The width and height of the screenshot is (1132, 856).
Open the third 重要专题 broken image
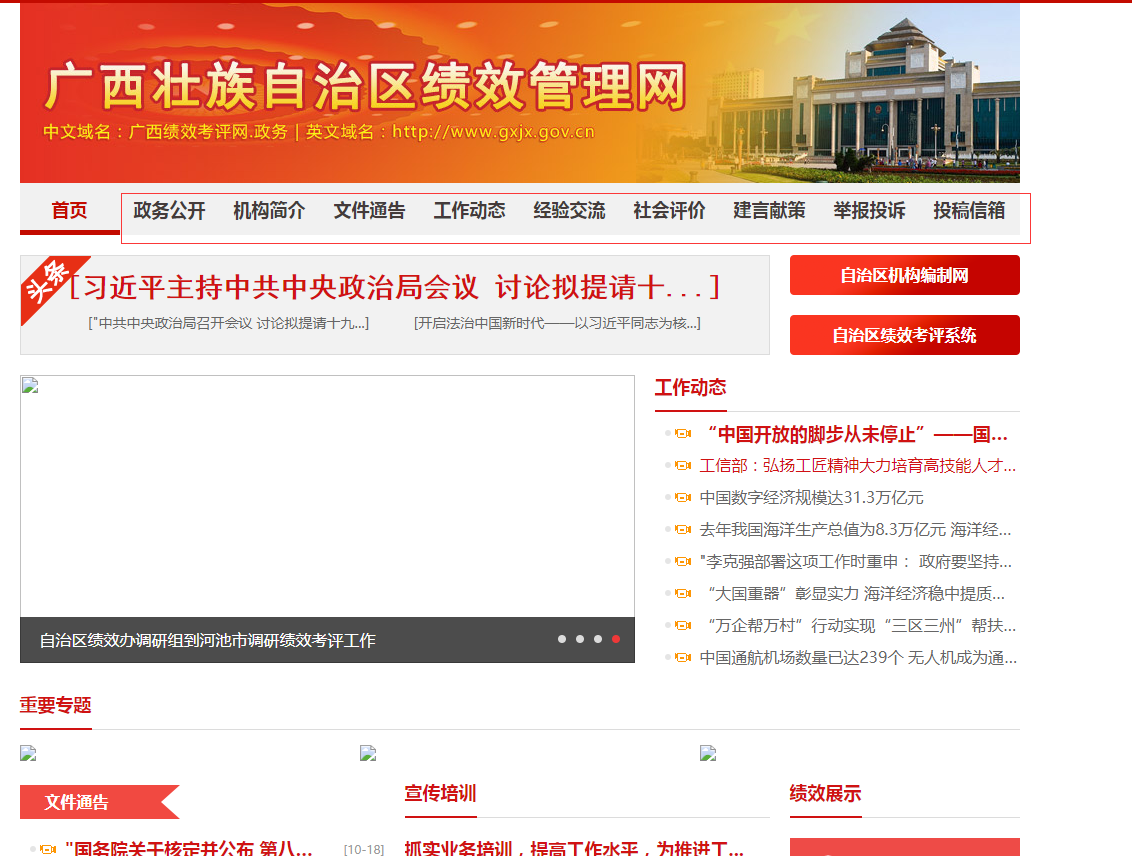click(708, 754)
